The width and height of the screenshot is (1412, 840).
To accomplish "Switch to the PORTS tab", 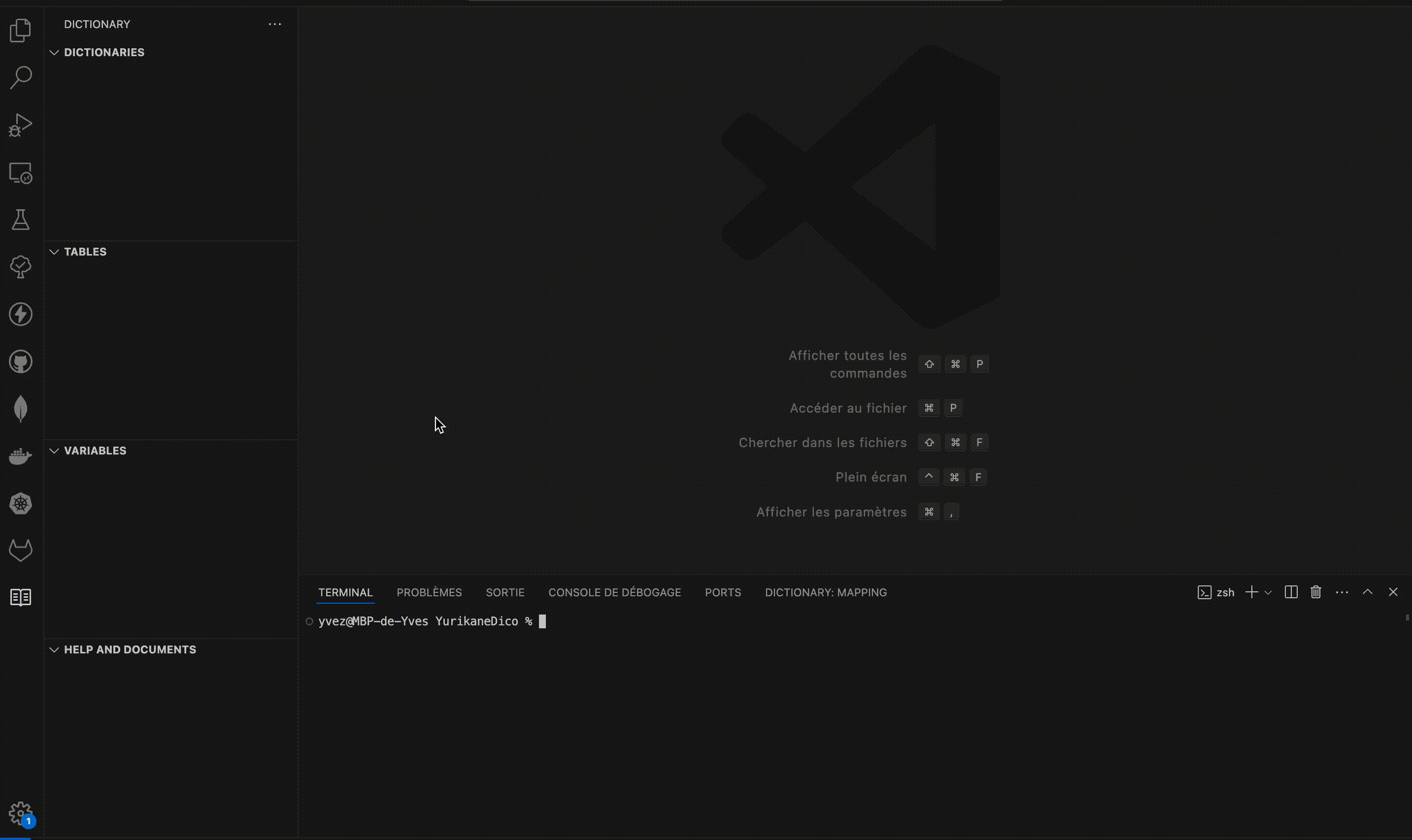I will pyautogui.click(x=723, y=593).
